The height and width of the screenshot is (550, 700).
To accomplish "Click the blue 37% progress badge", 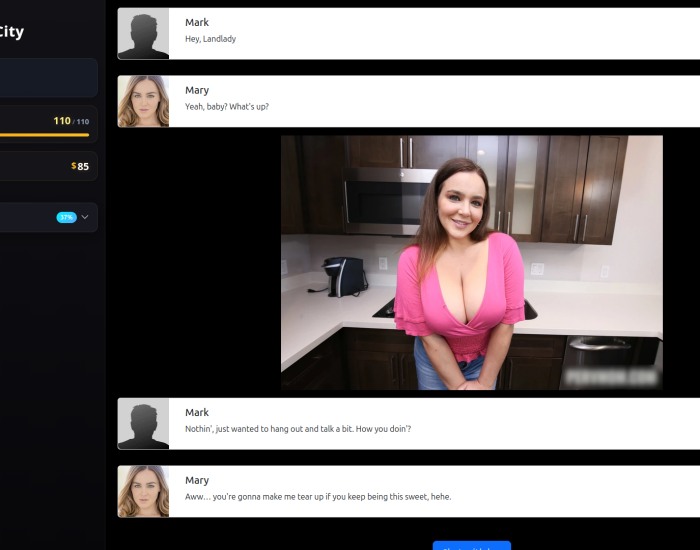I will (x=67, y=217).
